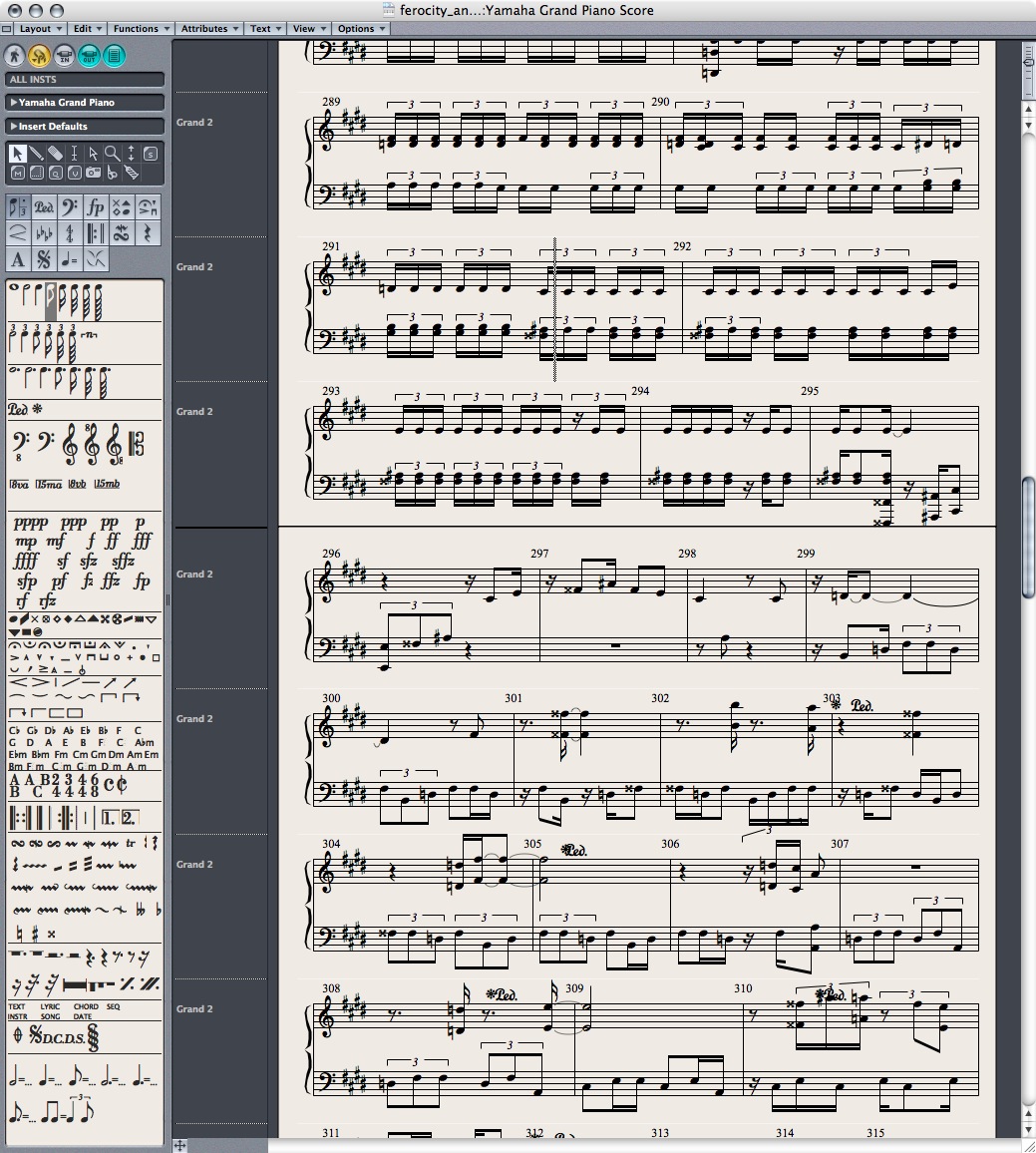Select the Glue tool
Image resolution: width=1036 pixels, height=1153 pixels.
(x=131, y=173)
